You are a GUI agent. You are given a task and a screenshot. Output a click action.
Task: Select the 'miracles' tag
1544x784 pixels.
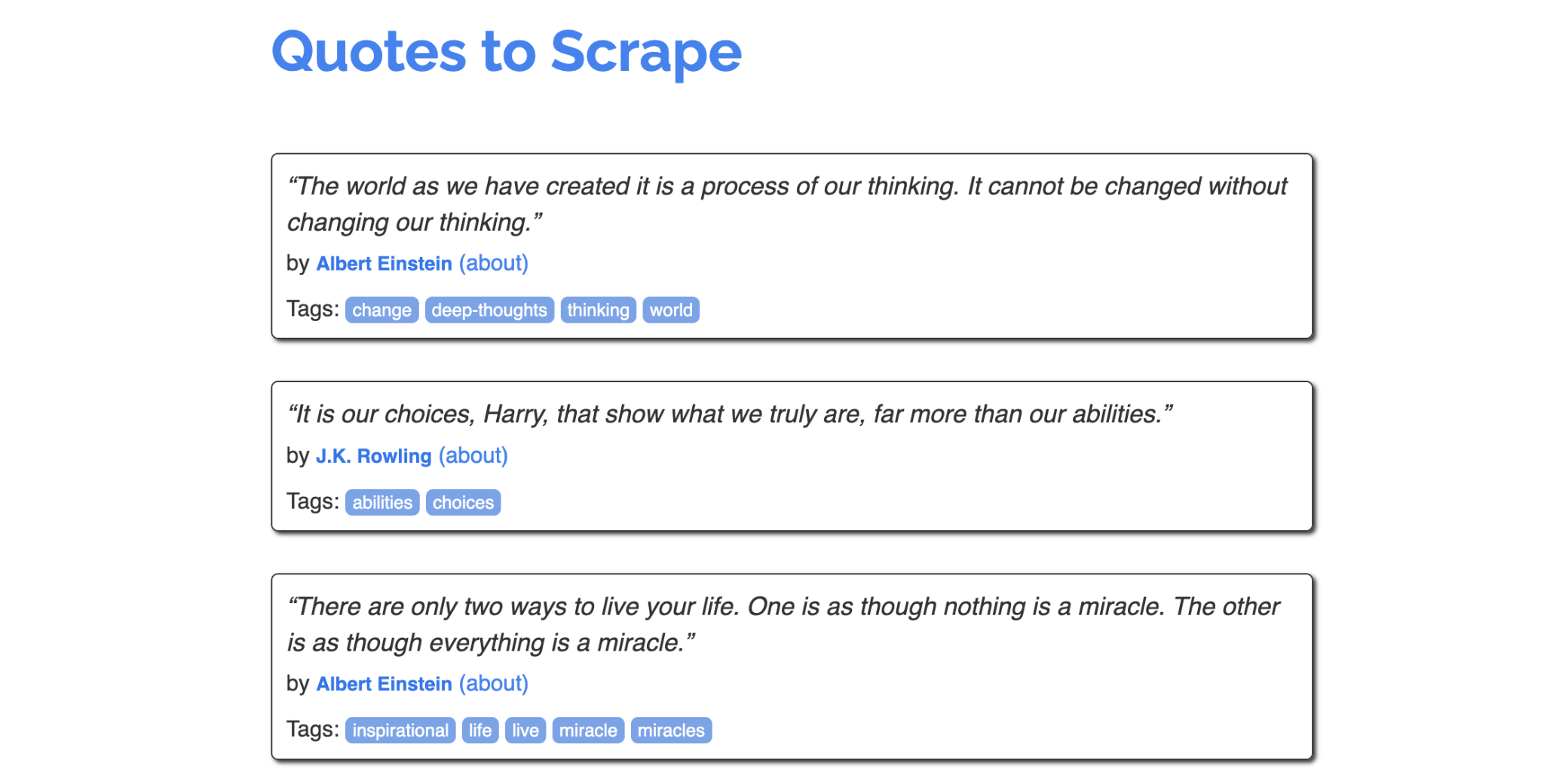(670, 730)
